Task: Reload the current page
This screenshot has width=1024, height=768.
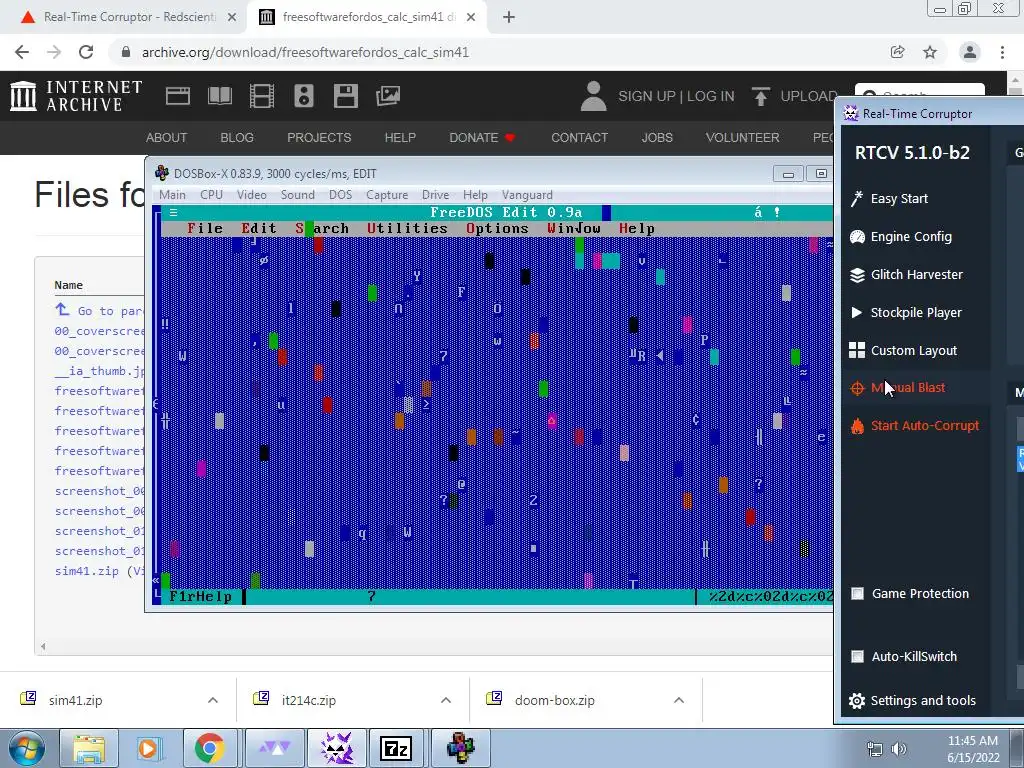Action: [86, 52]
